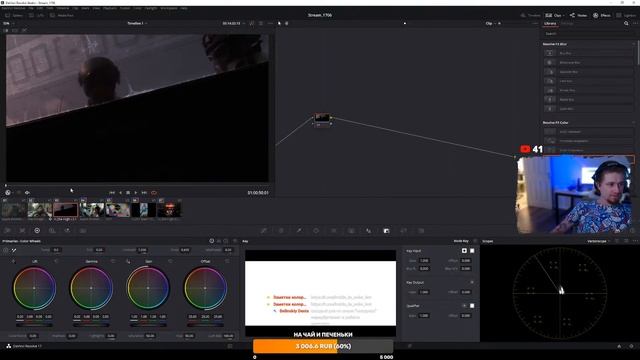Open the Gallery panel
Image resolution: width=640 pixels, height=360 pixels.
[14, 15]
